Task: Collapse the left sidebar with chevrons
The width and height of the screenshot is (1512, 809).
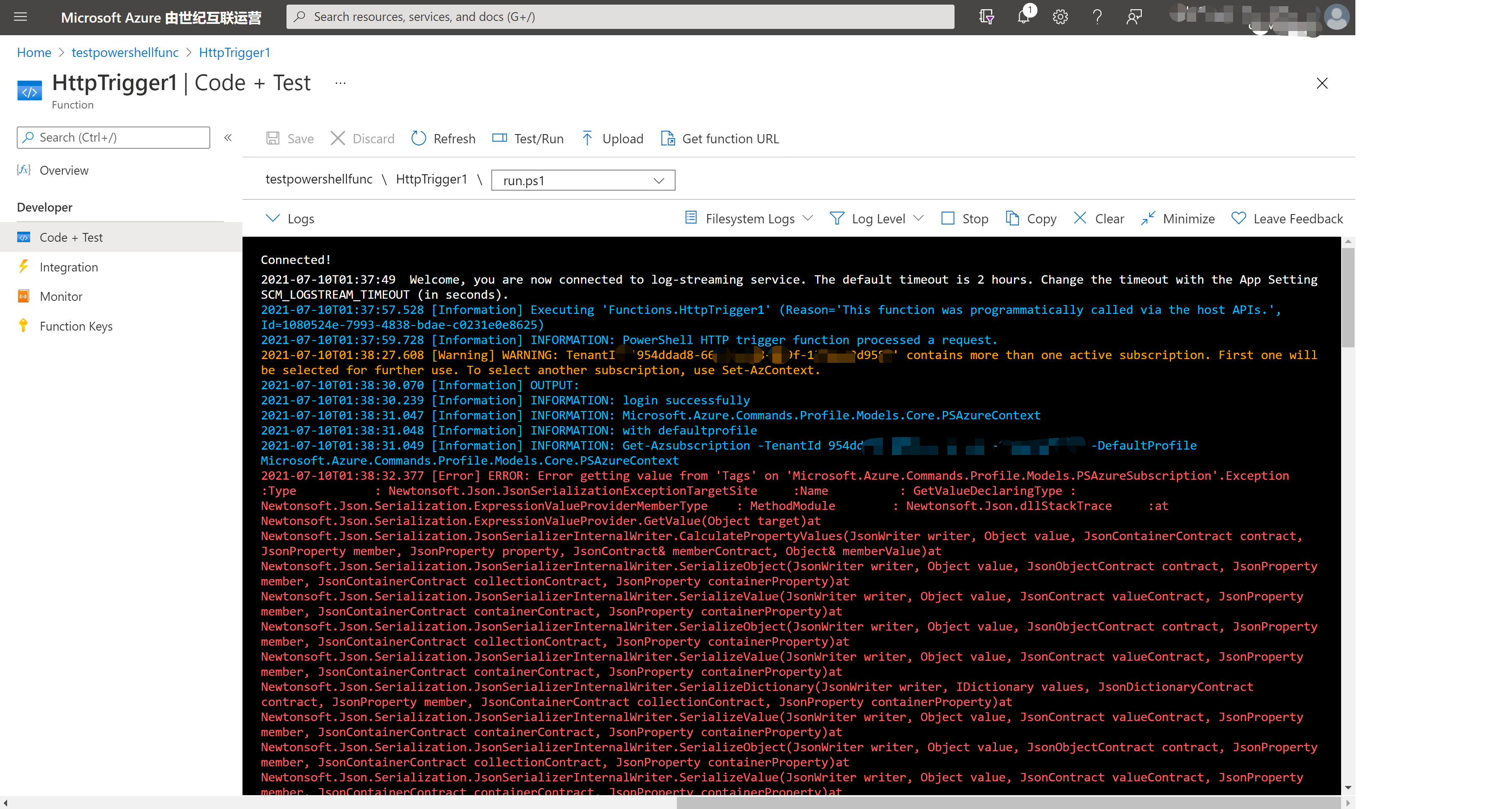Action: (228, 137)
